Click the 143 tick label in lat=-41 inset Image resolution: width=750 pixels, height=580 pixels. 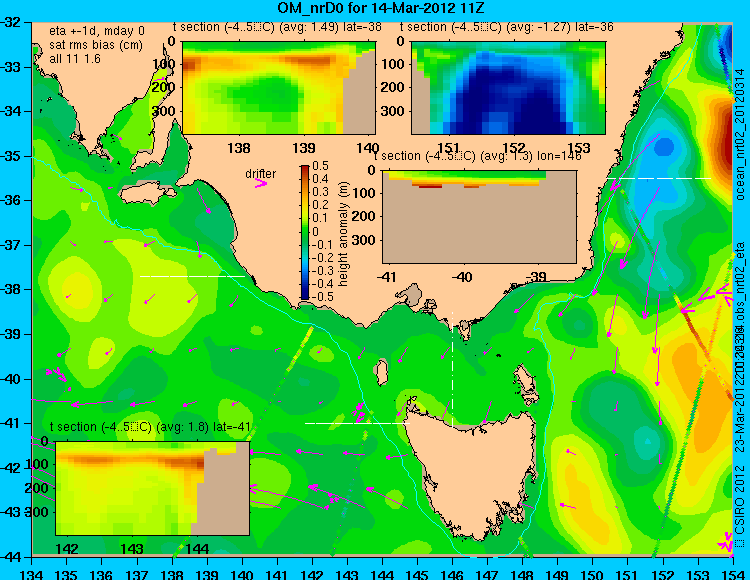[132, 548]
